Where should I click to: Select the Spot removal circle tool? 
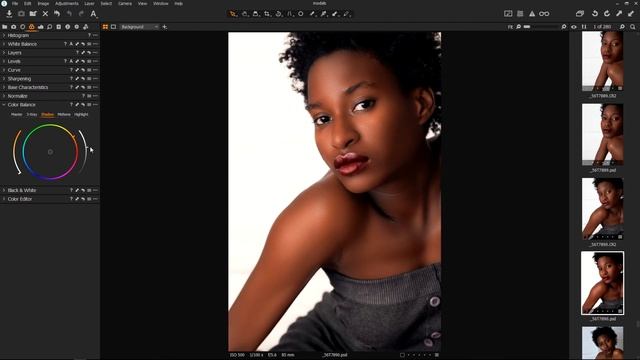click(x=301, y=14)
